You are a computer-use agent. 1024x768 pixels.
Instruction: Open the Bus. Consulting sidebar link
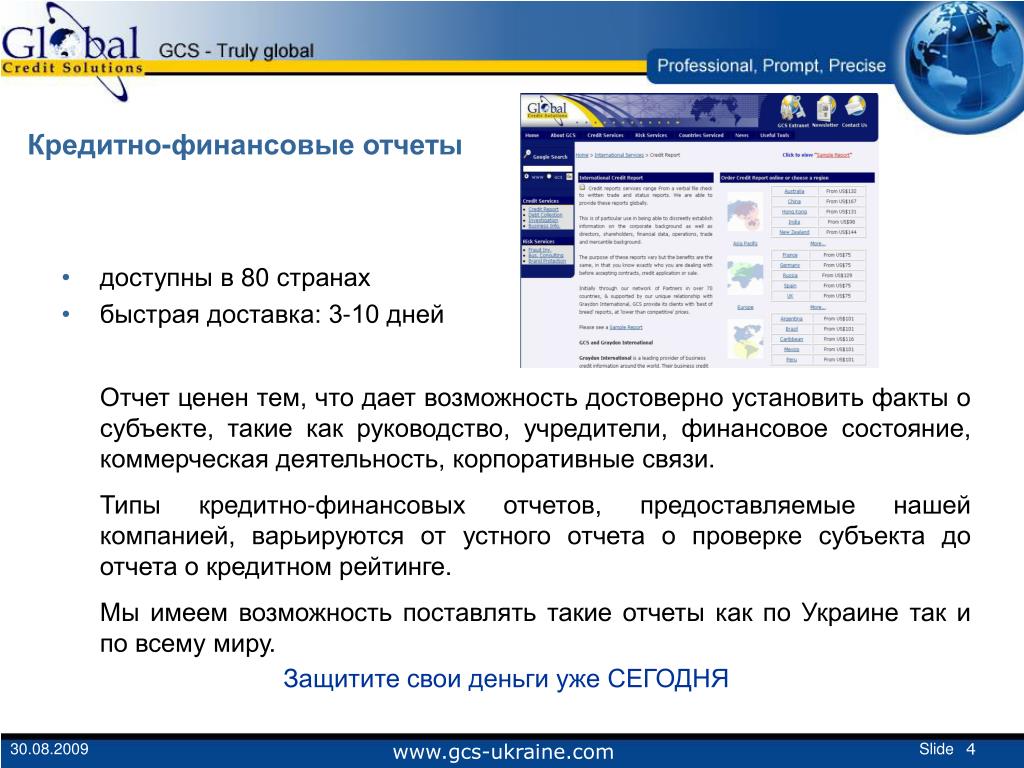pyautogui.click(x=546, y=255)
